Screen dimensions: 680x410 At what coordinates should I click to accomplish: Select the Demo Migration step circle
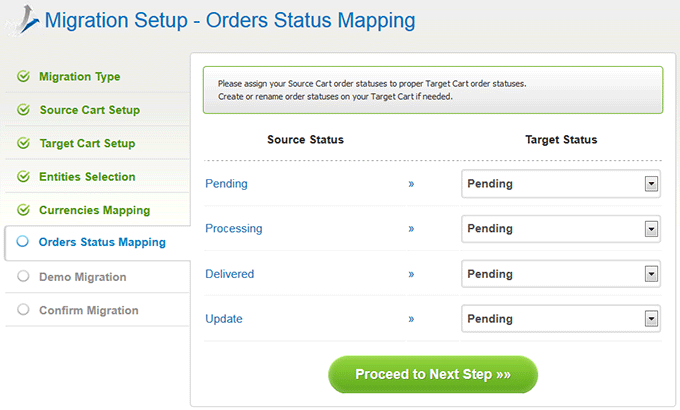[23, 277]
